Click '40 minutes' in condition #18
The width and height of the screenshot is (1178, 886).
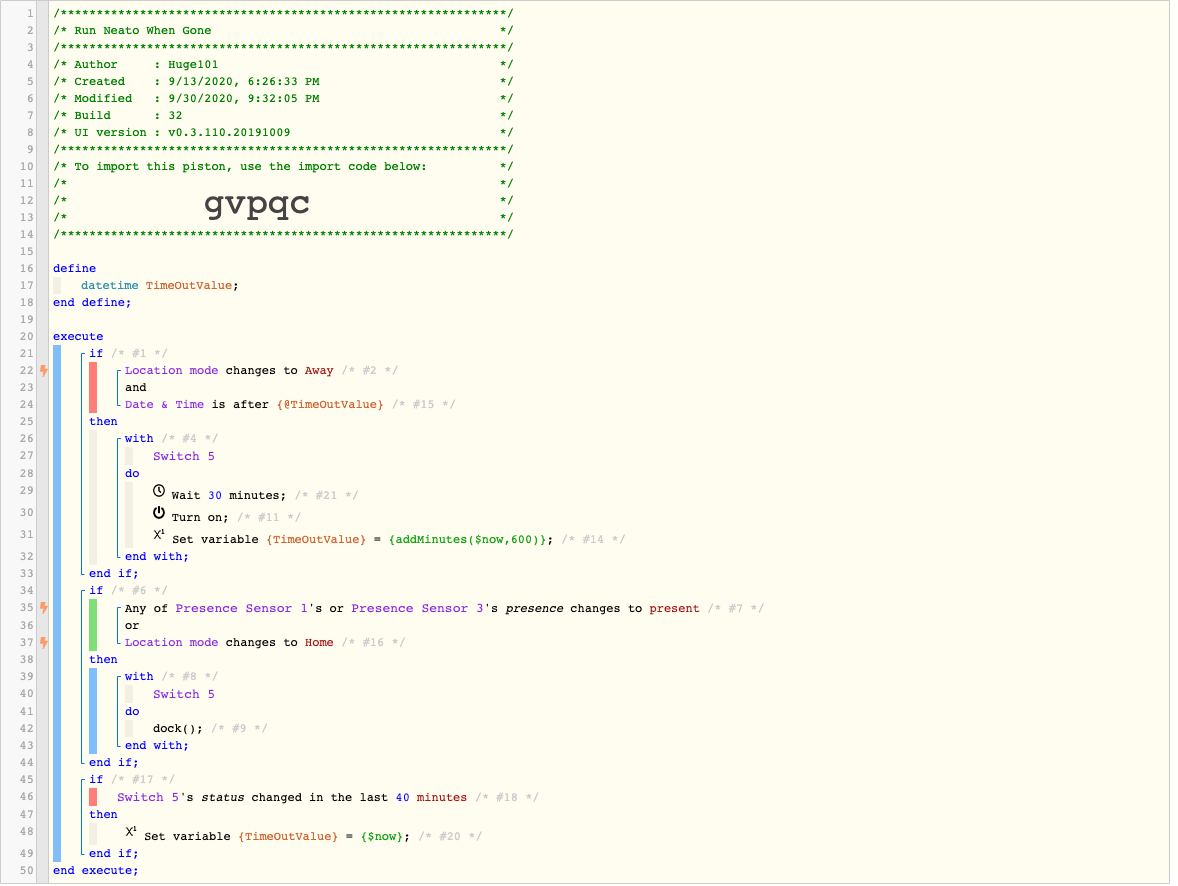[431, 797]
